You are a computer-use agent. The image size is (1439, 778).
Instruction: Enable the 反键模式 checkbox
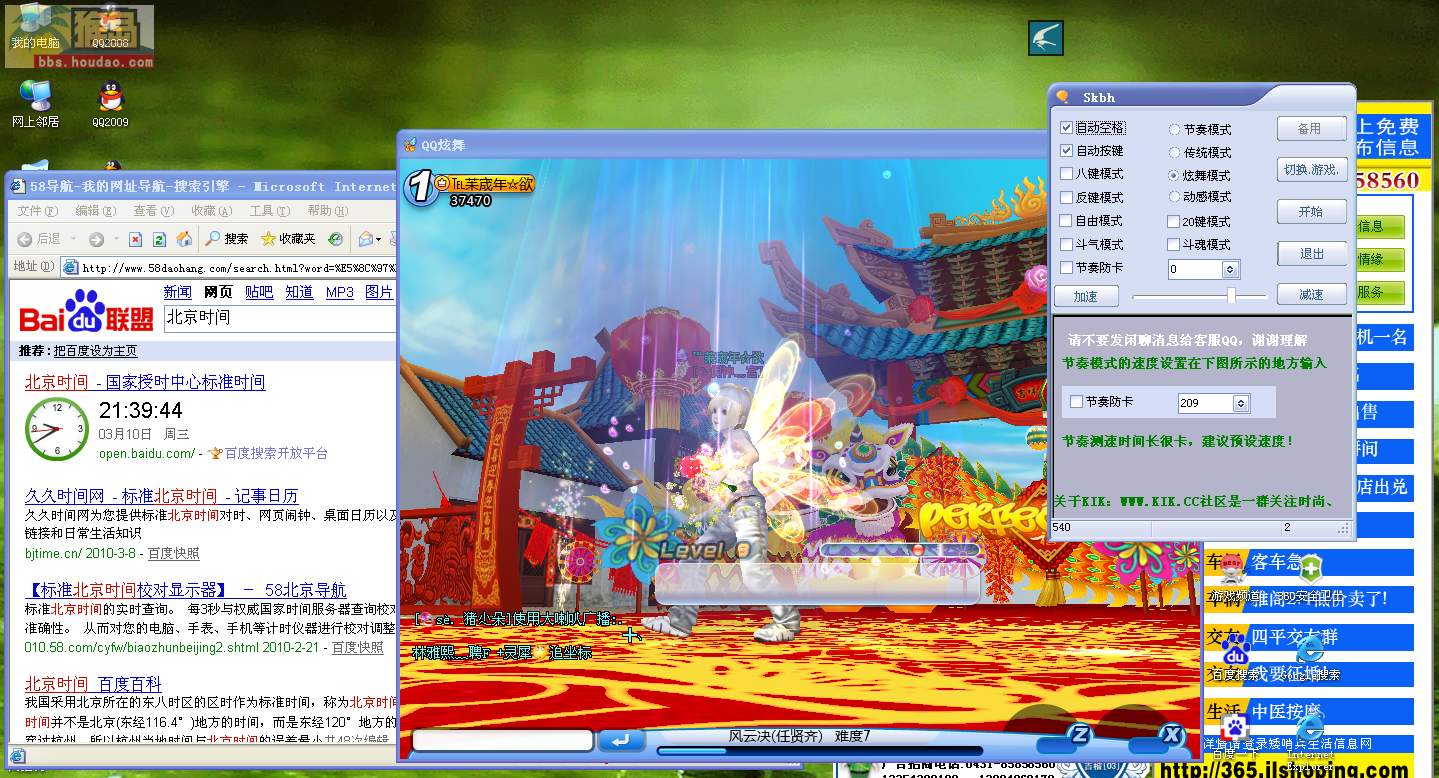click(1067, 197)
